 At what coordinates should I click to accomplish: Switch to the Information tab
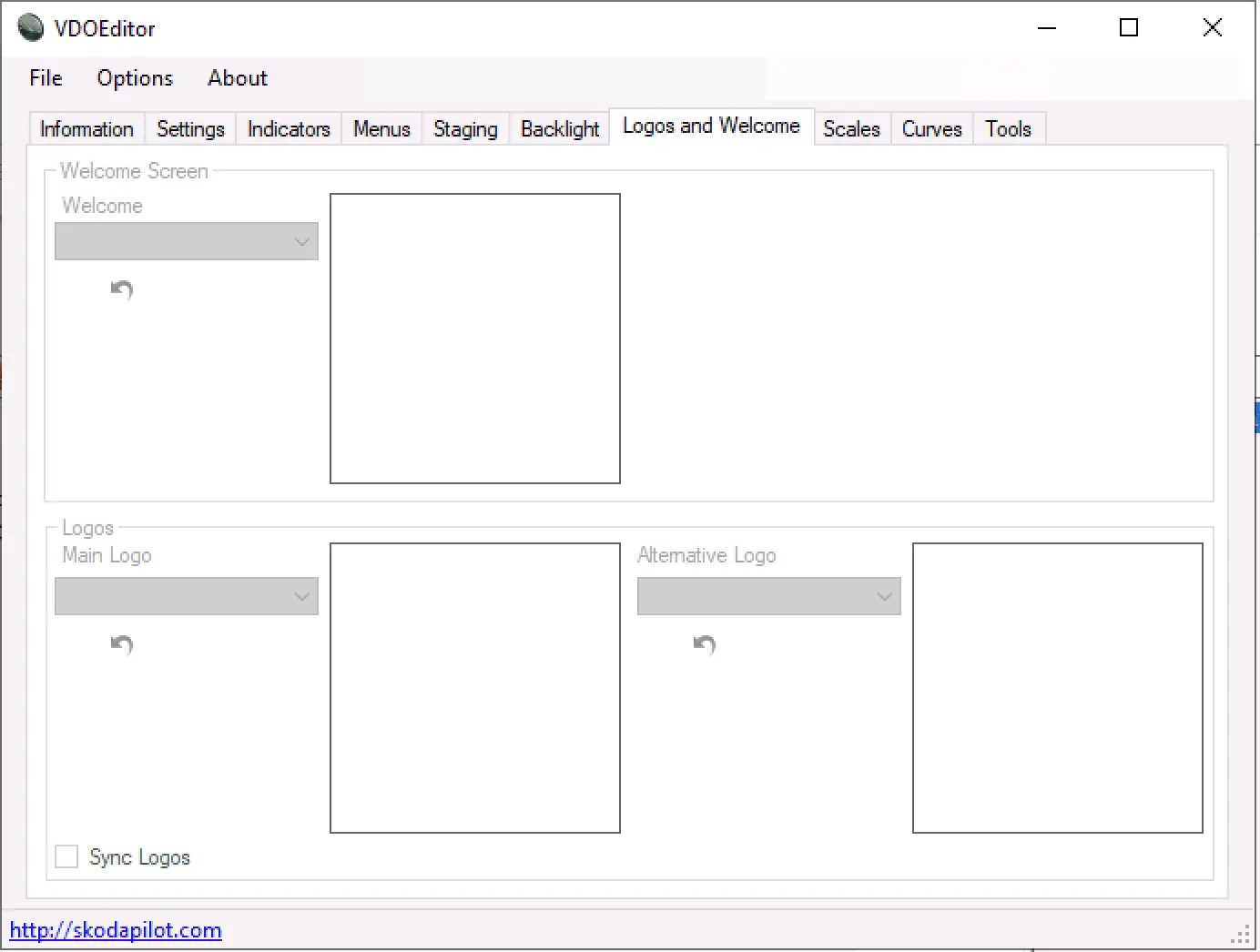pos(86,129)
